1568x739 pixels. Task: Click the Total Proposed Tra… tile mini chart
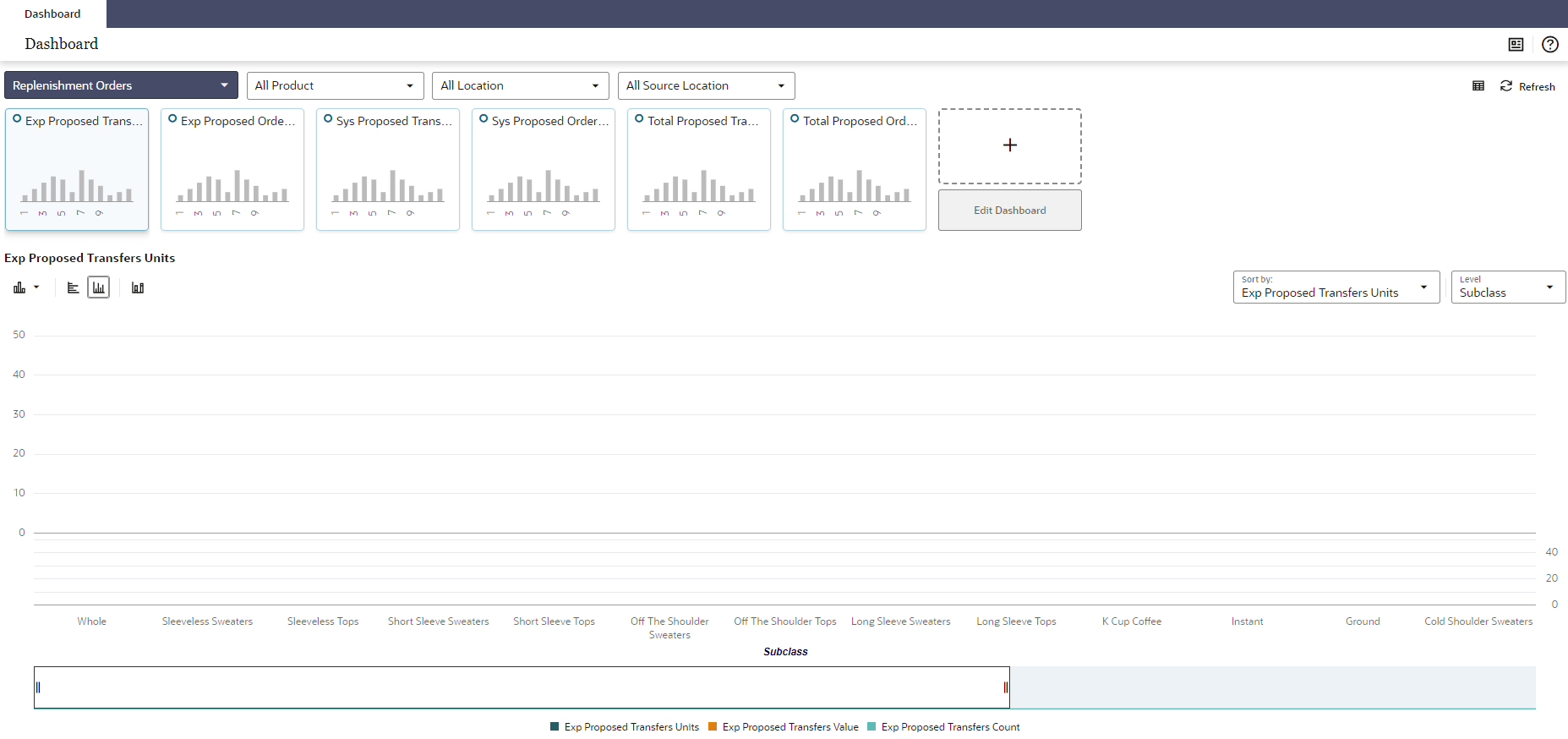(699, 191)
